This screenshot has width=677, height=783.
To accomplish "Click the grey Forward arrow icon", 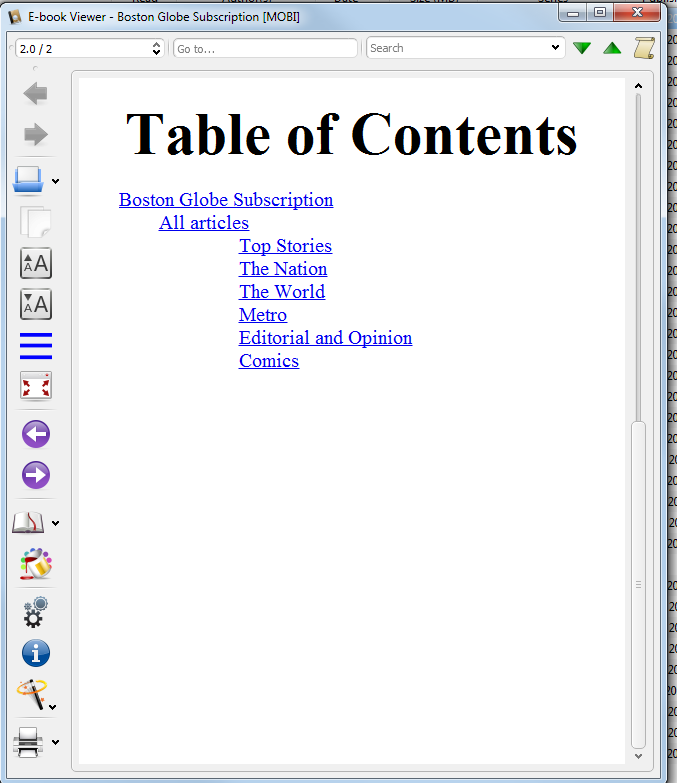I will coord(35,134).
